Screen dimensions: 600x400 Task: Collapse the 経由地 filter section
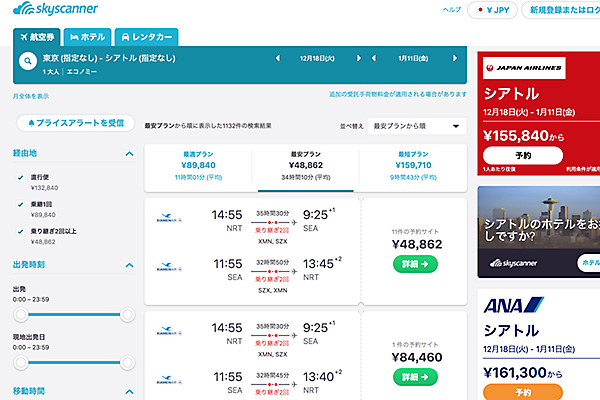click(x=129, y=154)
